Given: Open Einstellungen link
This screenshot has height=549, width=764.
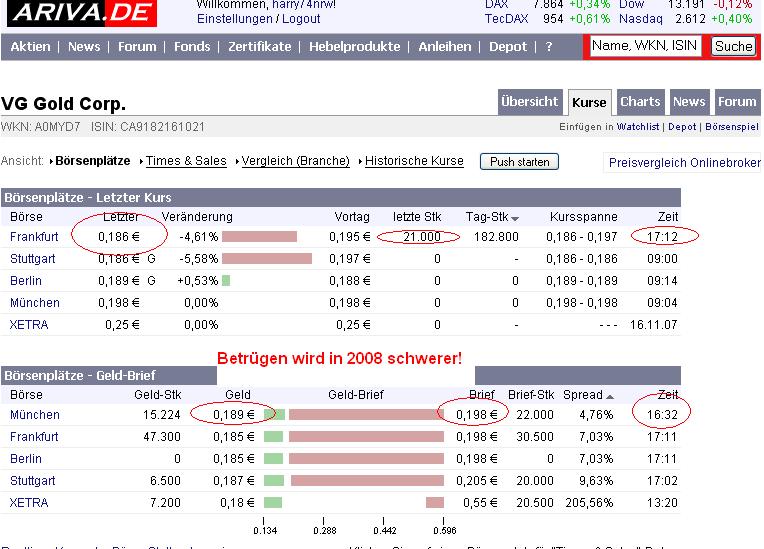Looking at the screenshot, I should click(x=234, y=19).
